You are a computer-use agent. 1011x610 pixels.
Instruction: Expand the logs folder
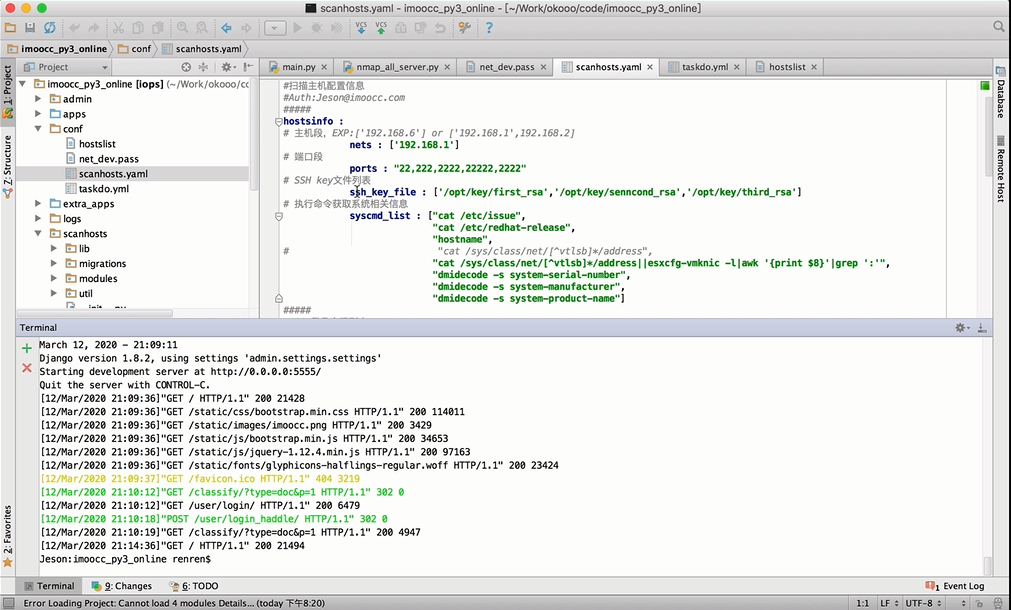(x=38, y=218)
